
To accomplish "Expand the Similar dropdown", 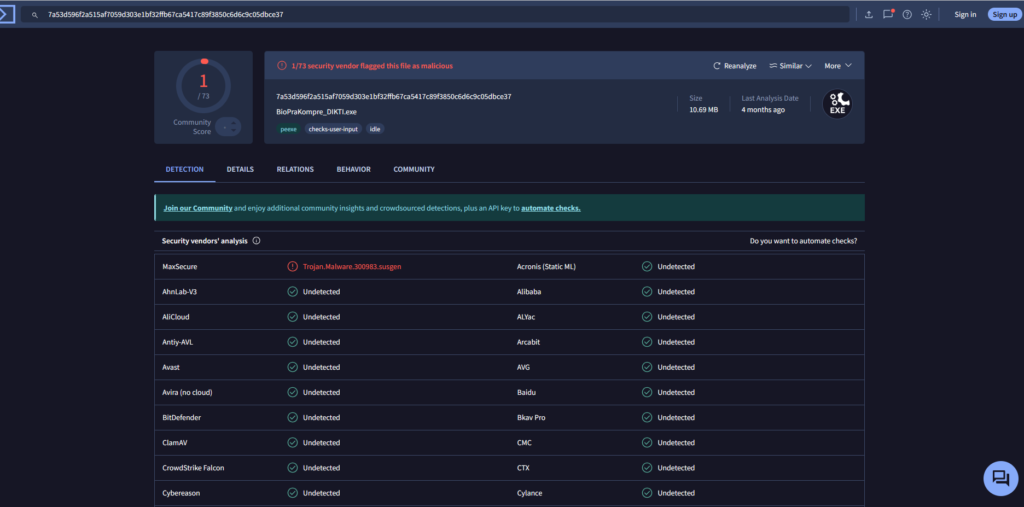I will 790,66.
